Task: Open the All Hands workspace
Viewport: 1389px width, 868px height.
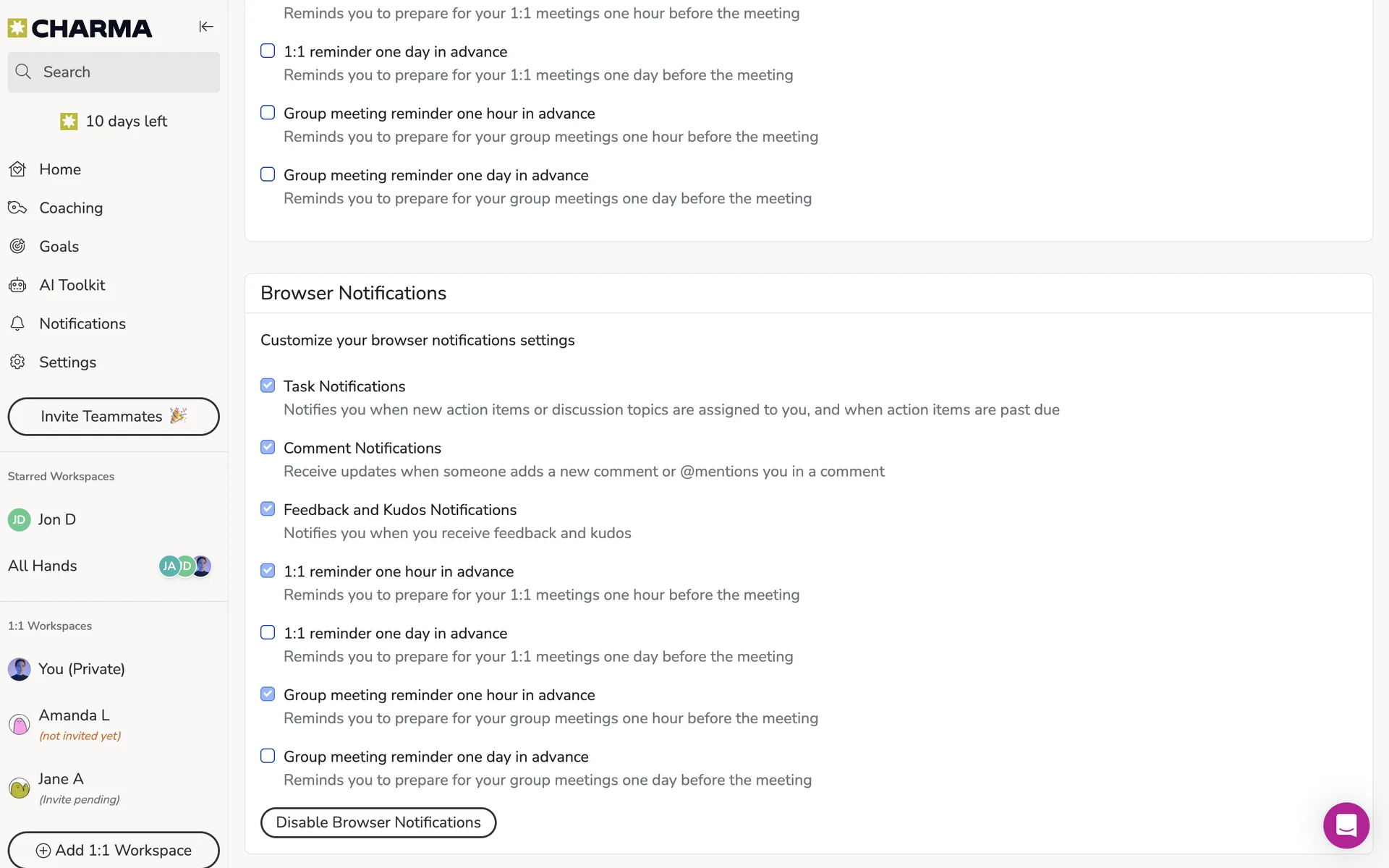Action: (x=43, y=566)
